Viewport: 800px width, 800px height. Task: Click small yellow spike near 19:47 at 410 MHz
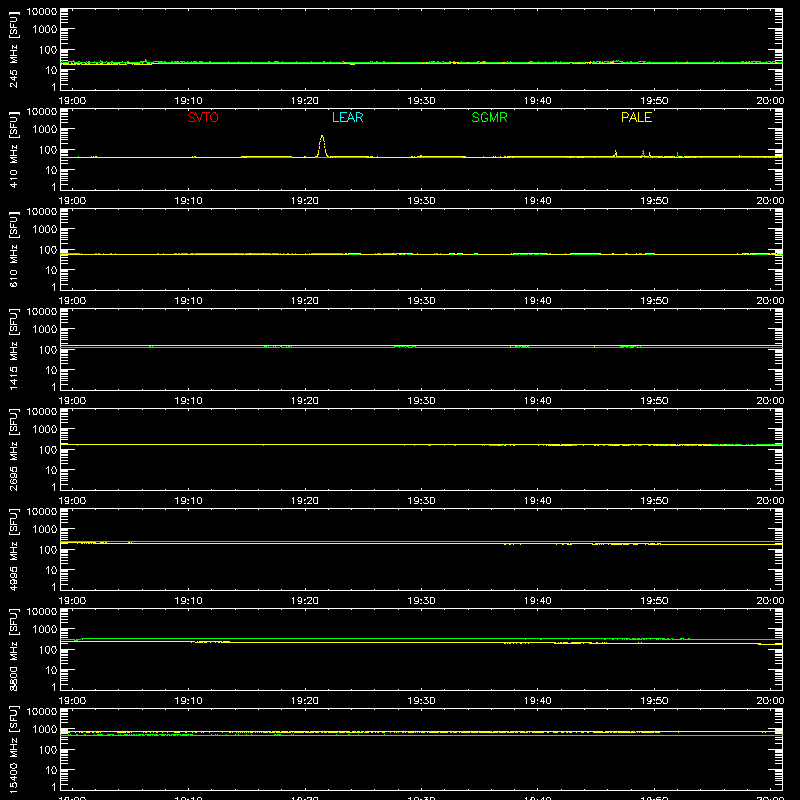[615, 153]
